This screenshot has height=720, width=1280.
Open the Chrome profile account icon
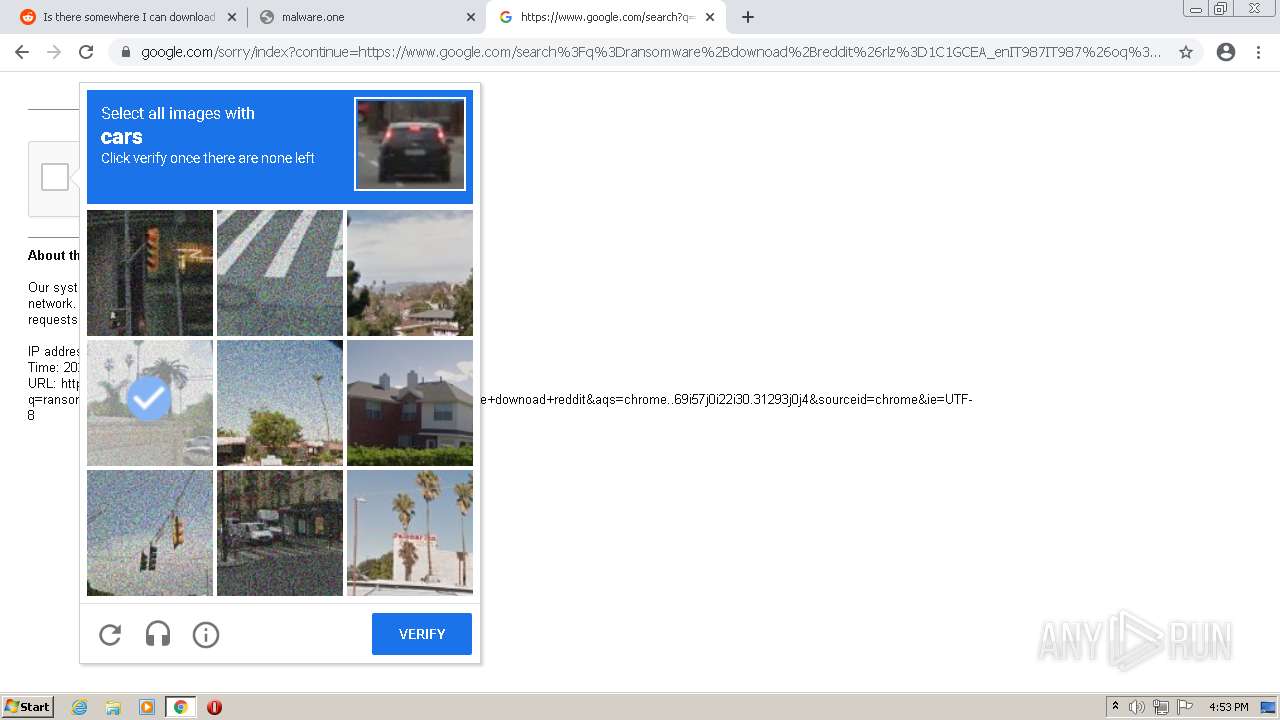[1226, 52]
